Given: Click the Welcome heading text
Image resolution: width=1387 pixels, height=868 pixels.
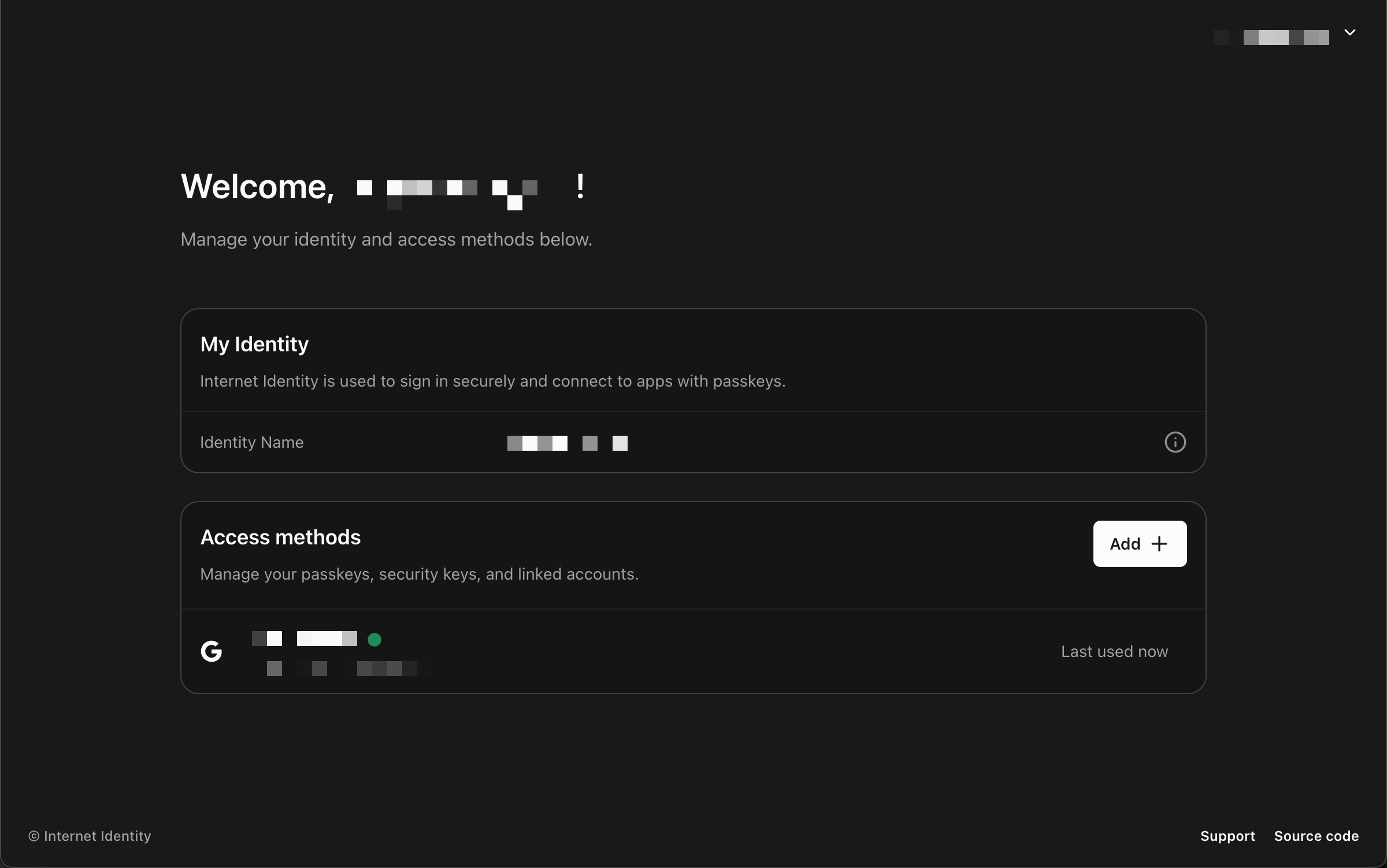Looking at the screenshot, I should click(258, 187).
